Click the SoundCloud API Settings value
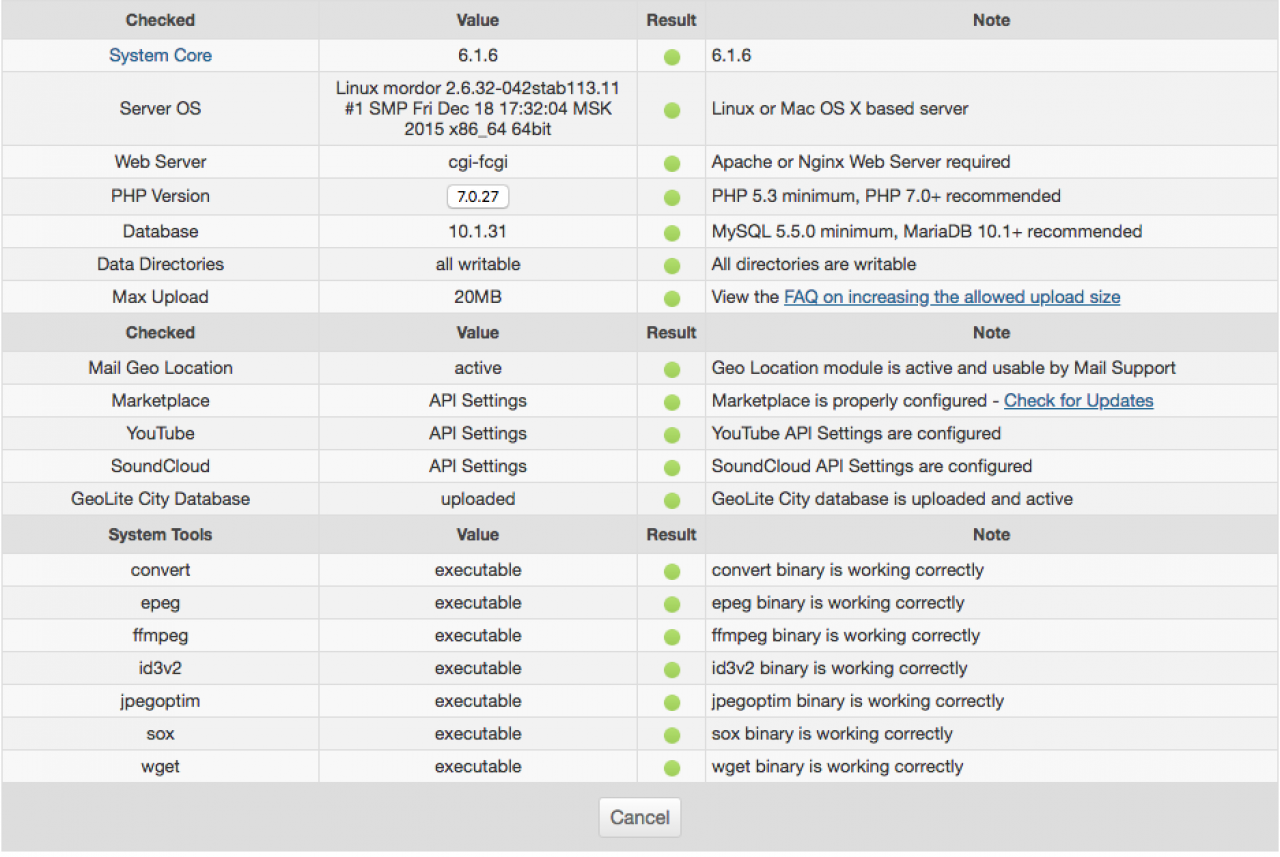Screen dimensions: 1280x857 click(x=477, y=466)
